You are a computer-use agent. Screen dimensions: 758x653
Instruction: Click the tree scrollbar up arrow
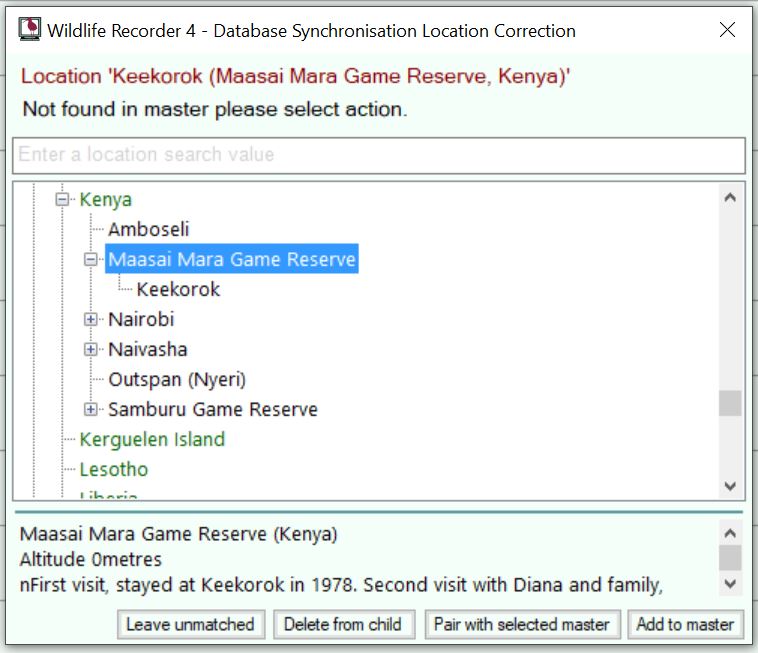[x=730, y=197]
